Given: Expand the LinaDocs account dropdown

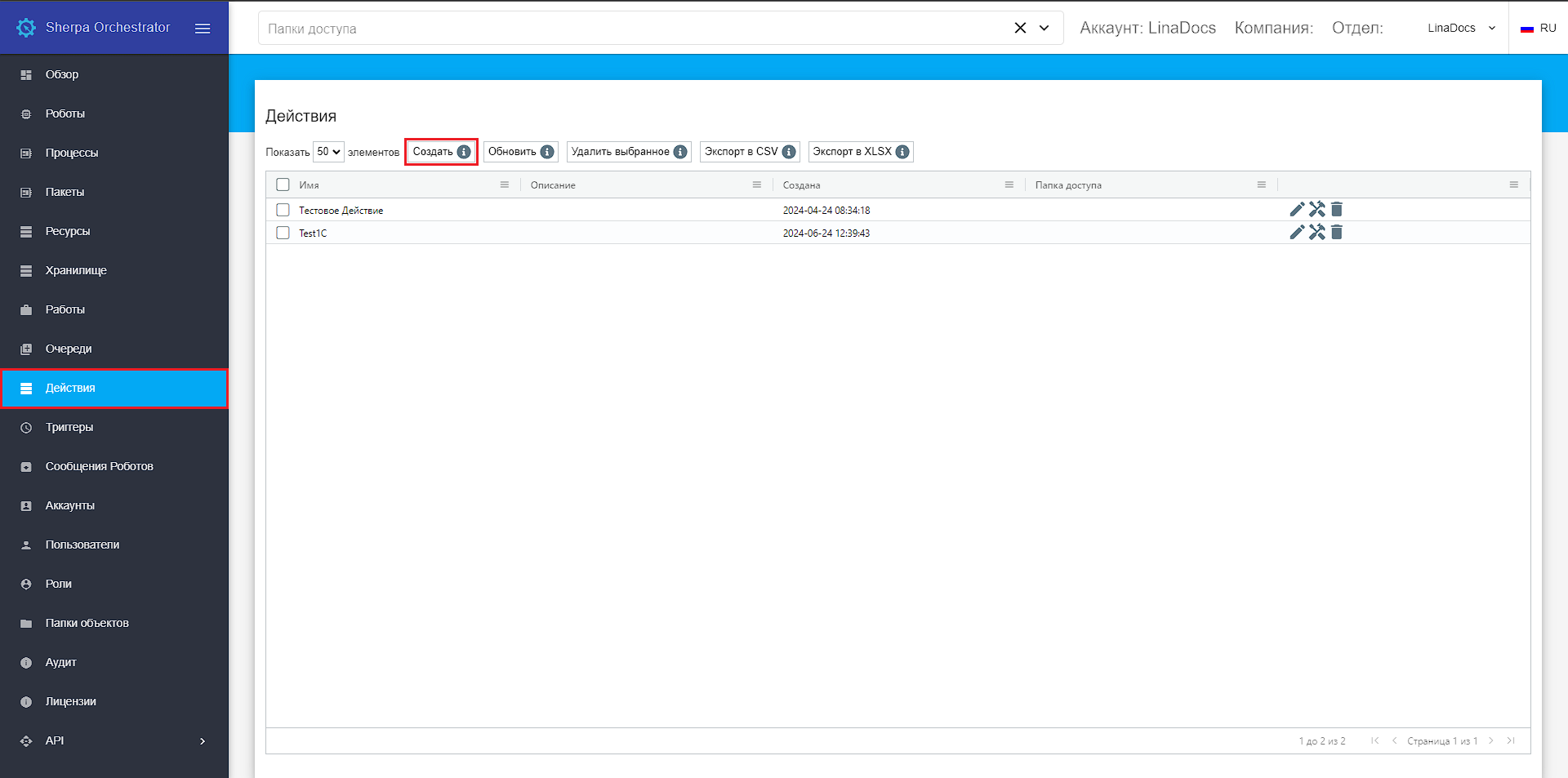Looking at the screenshot, I should point(1461,28).
